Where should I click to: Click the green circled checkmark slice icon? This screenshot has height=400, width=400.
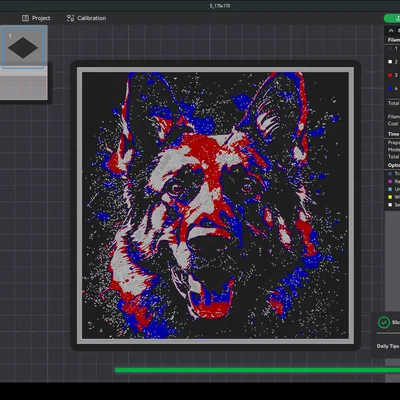pyautogui.click(x=384, y=322)
